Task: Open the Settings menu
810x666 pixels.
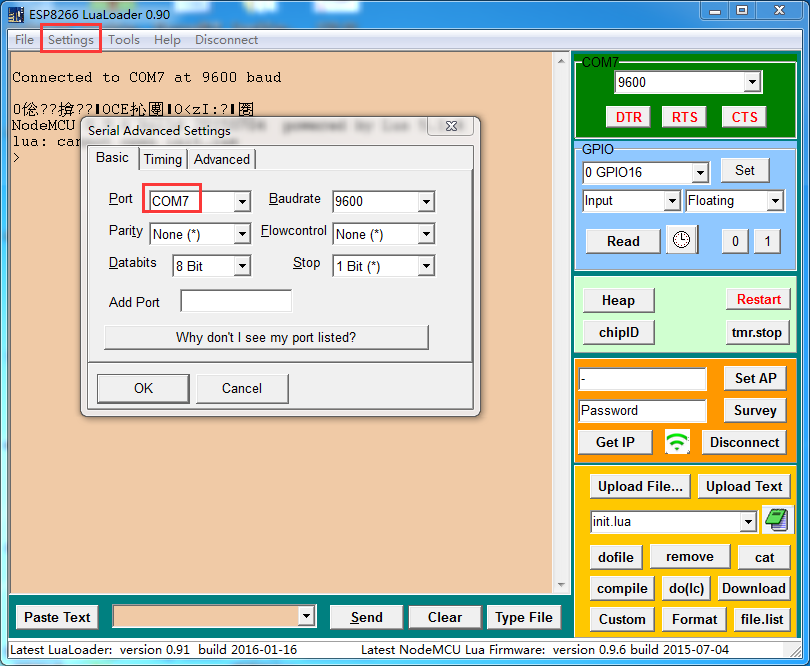Action: (x=71, y=40)
